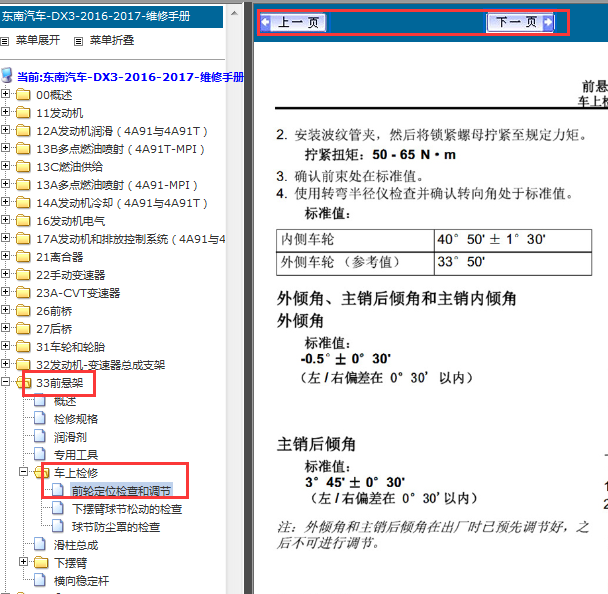Click folder icon of 26前桥
Screen dimensions: 608x594
pos(23,311)
